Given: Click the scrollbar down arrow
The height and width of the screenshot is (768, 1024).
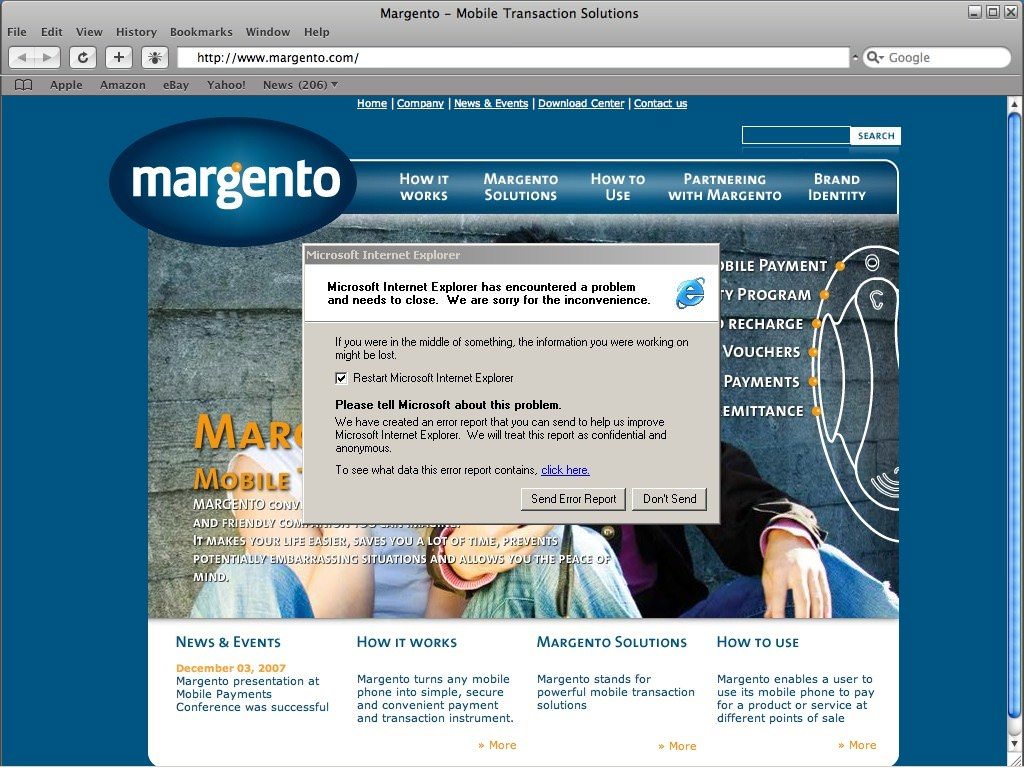Looking at the screenshot, I should pyautogui.click(x=1014, y=745).
